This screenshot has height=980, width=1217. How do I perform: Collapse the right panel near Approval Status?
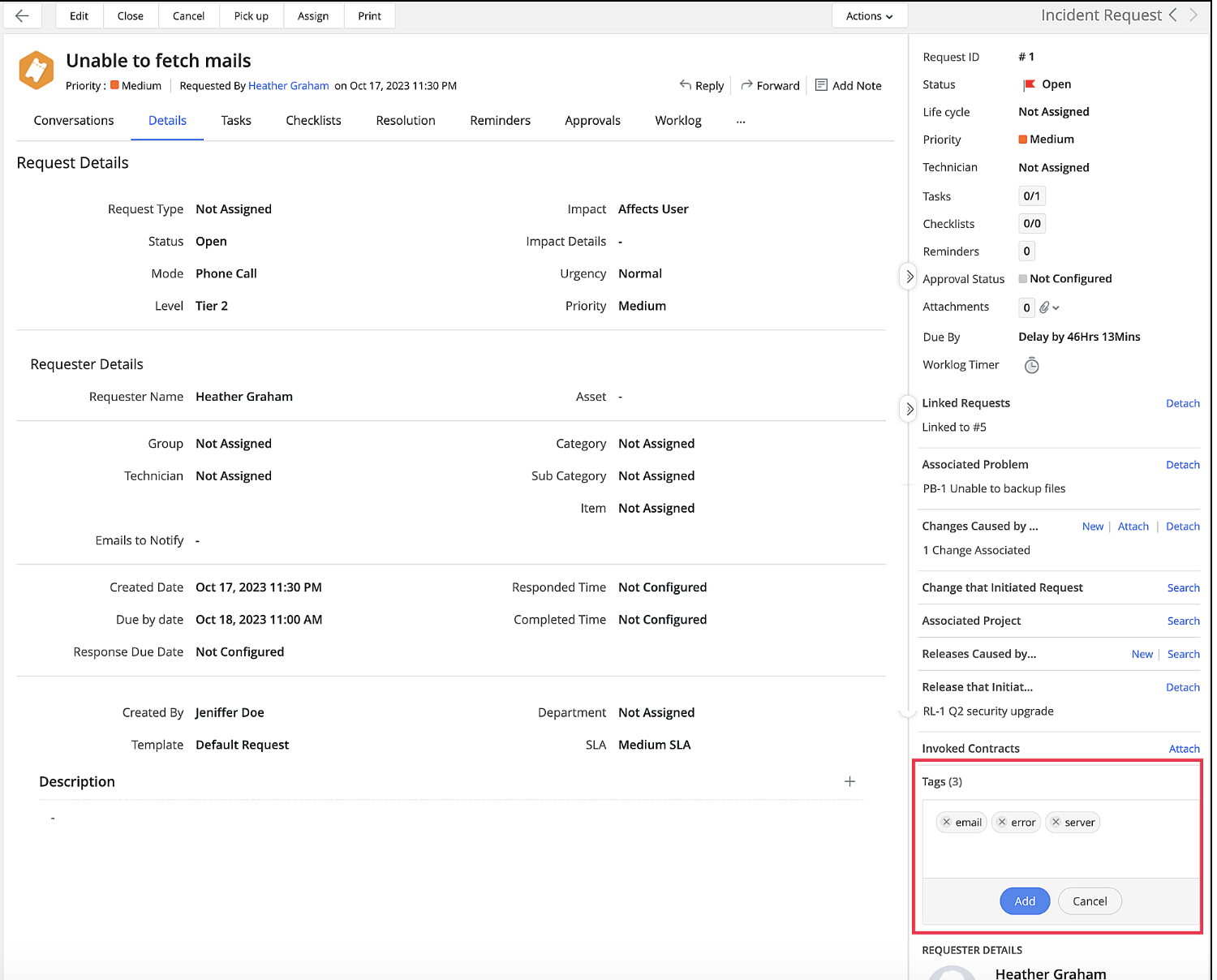click(910, 277)
